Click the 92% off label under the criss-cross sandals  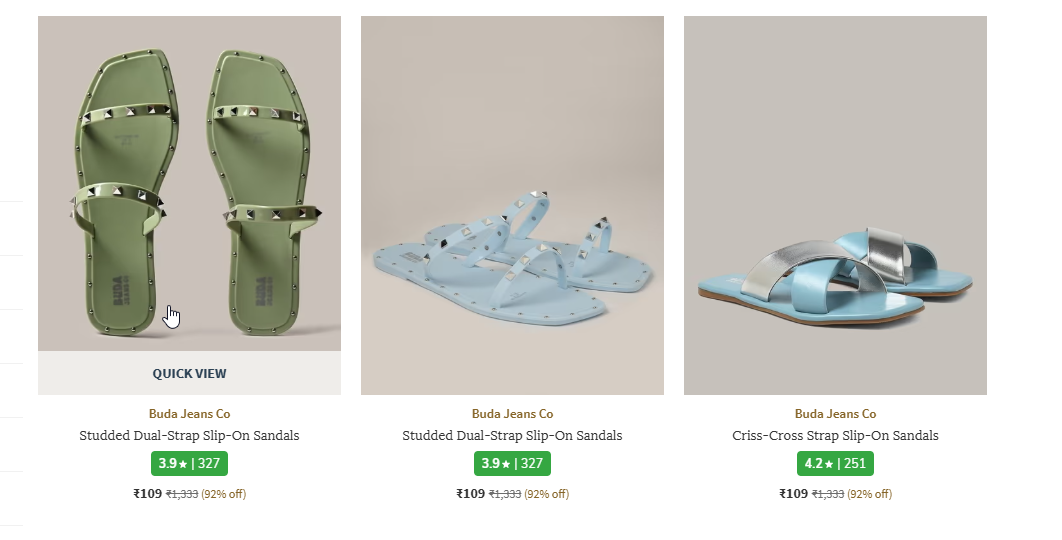point(869,494)
